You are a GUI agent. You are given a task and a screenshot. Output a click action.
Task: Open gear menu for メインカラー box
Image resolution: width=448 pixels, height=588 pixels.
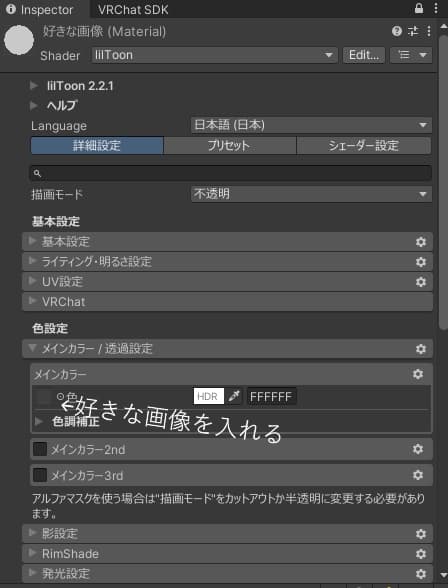click(418, 374)
